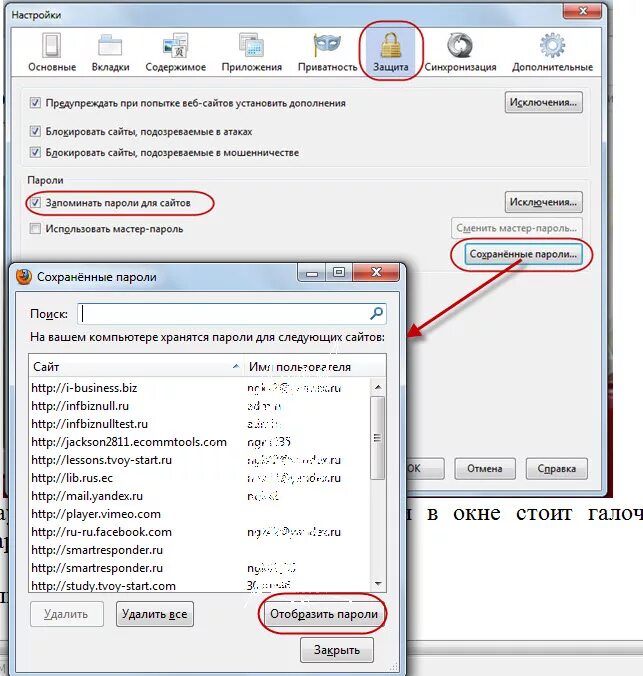Open password Исключения button
The width and height of the screenshot is (643, 676).
(543, 202)
